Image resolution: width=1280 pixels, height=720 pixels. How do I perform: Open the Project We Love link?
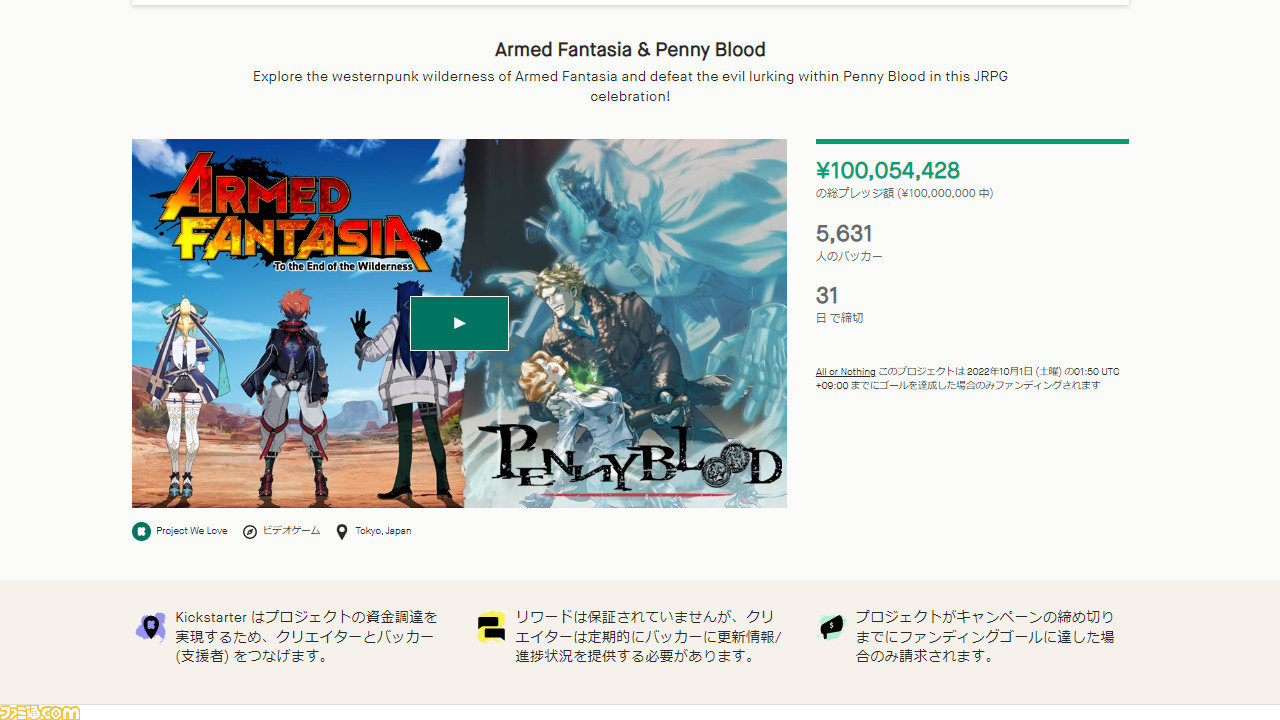point(191,531)
